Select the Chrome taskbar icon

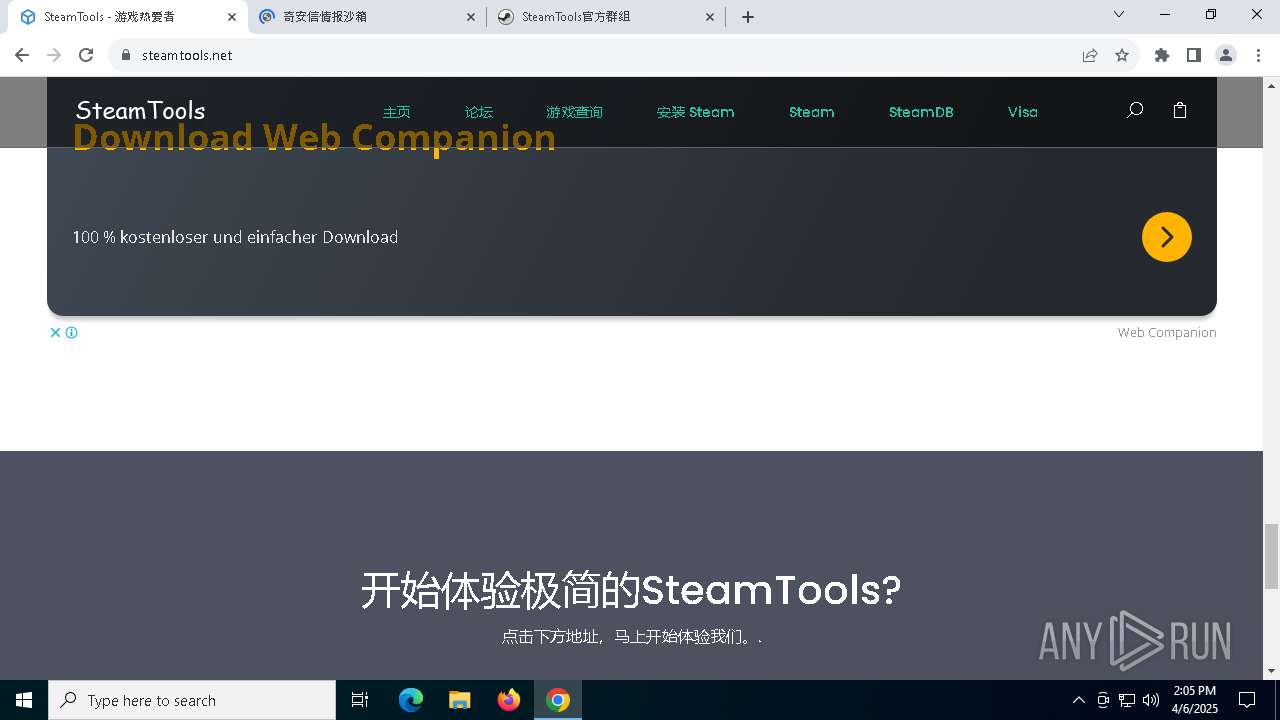(x=558, y=700)
